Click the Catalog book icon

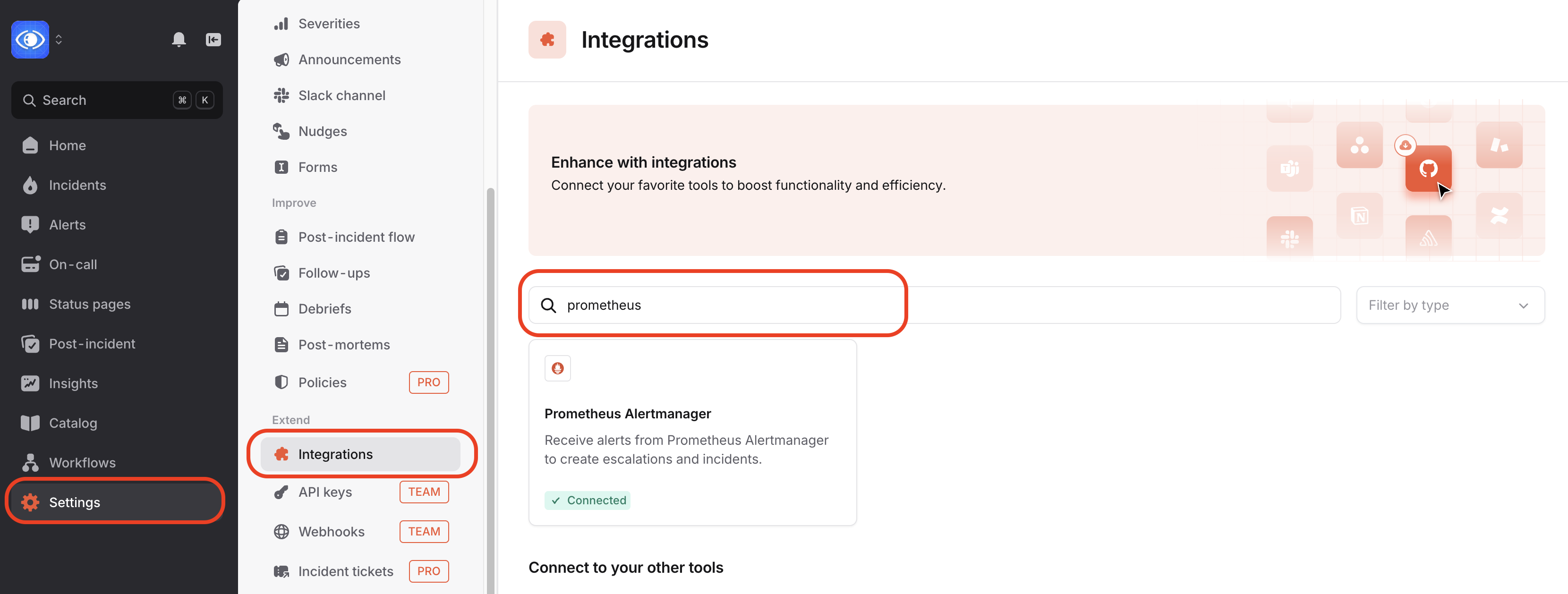(30, 423)
